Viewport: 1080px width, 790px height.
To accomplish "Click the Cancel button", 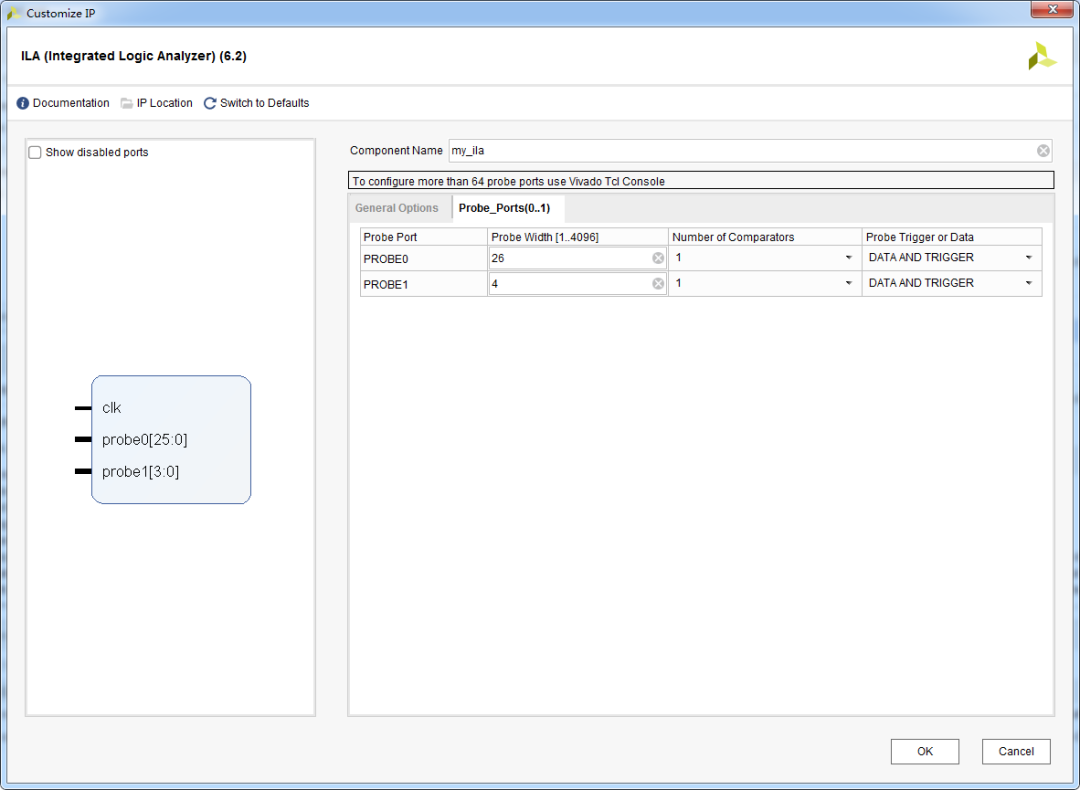I will pyautogui.click(x=1016, y=751).
